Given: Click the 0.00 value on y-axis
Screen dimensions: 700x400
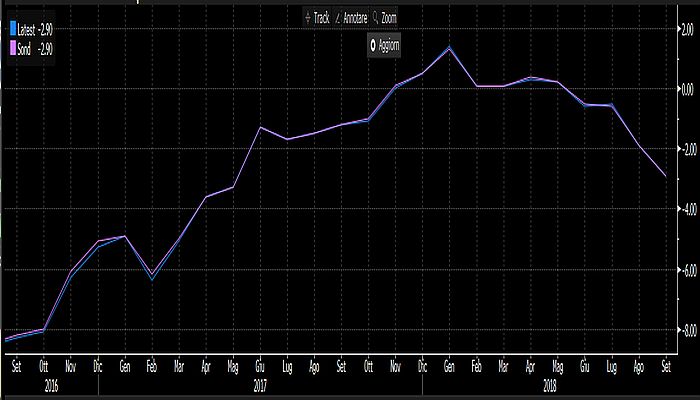Looking at the screenshot, I should click(684, 89).
